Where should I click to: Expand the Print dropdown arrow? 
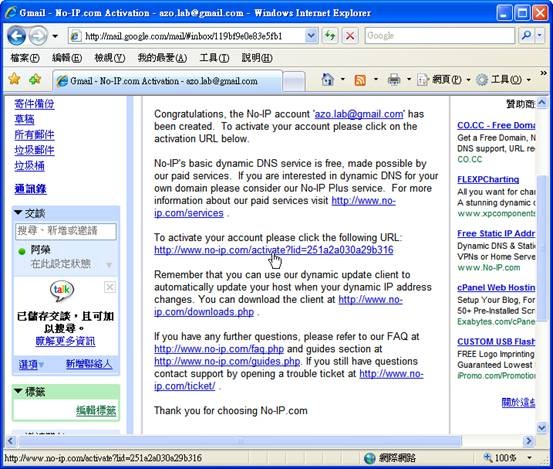point(409,80)
